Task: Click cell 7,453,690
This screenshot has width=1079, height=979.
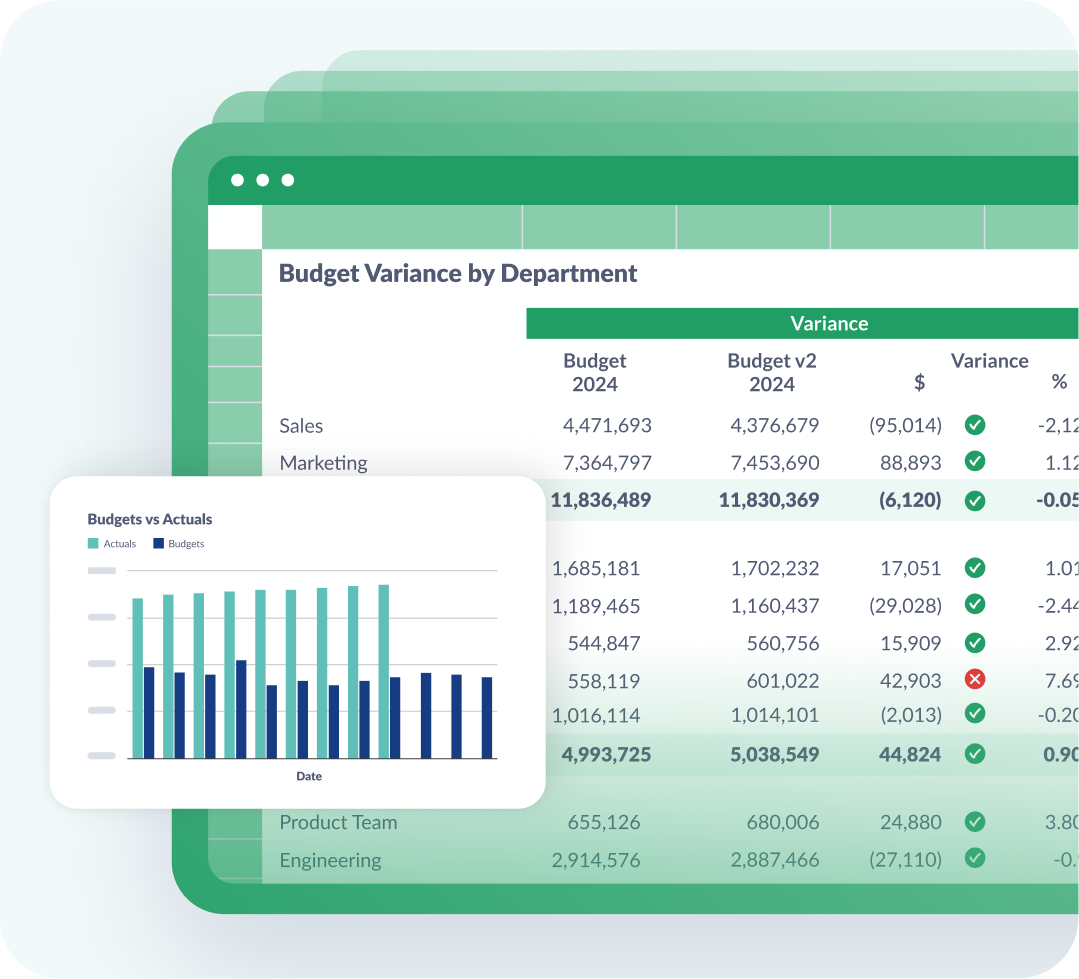Action: tap(775, 463)
